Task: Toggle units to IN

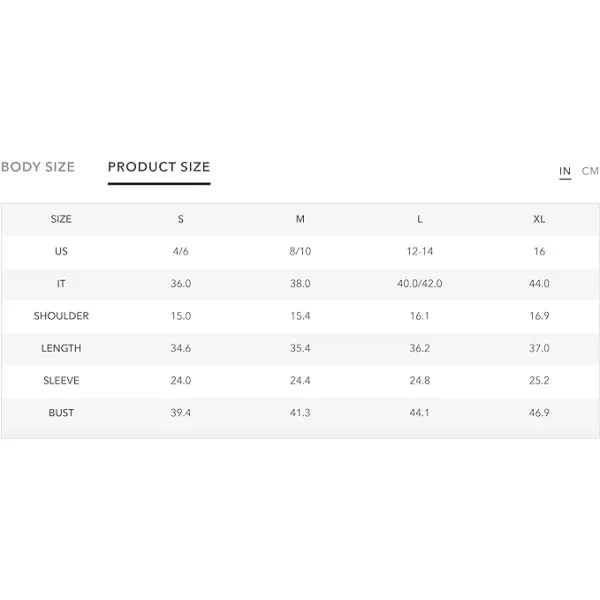Action: click(x=565, y=171)
